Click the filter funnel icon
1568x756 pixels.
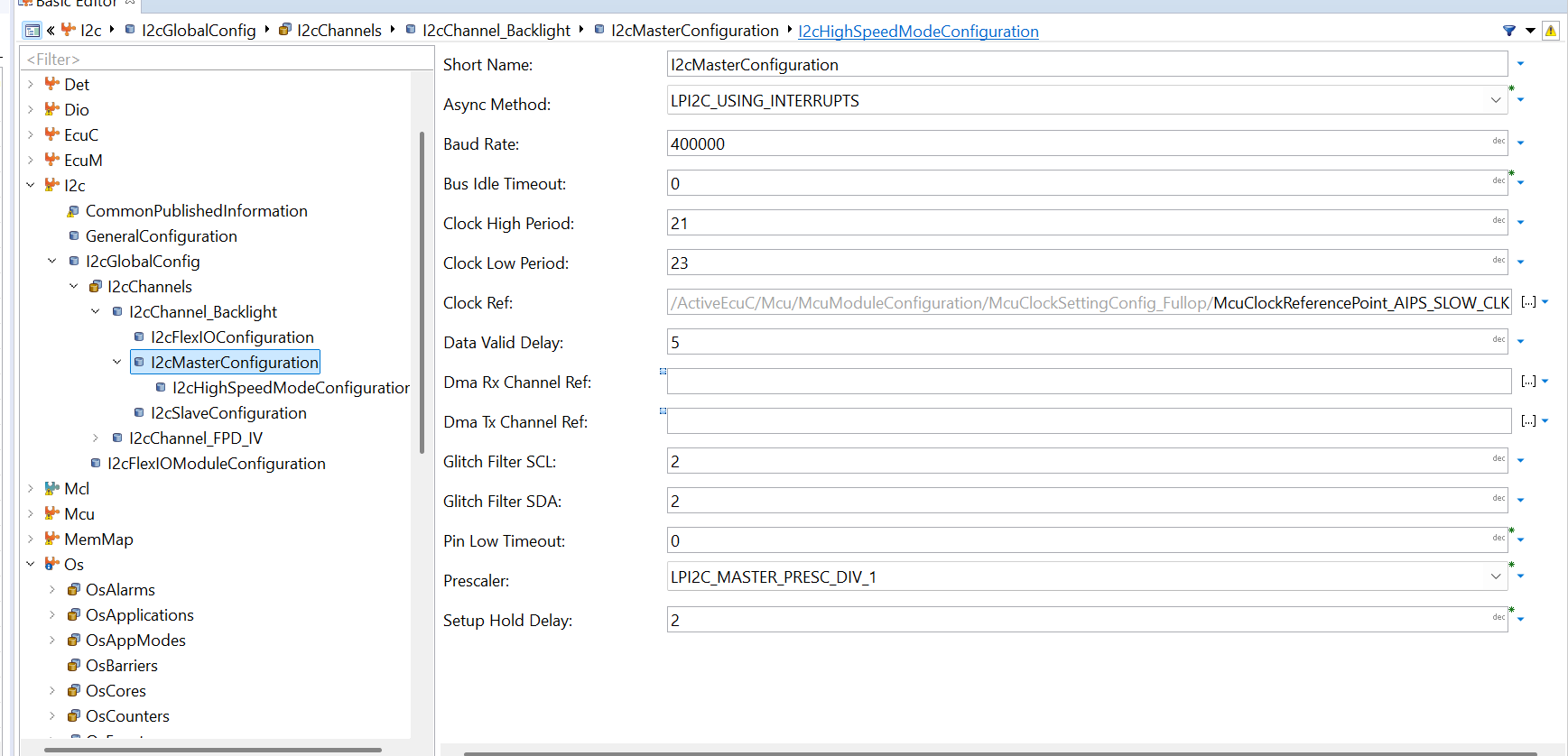point(1509,31)
